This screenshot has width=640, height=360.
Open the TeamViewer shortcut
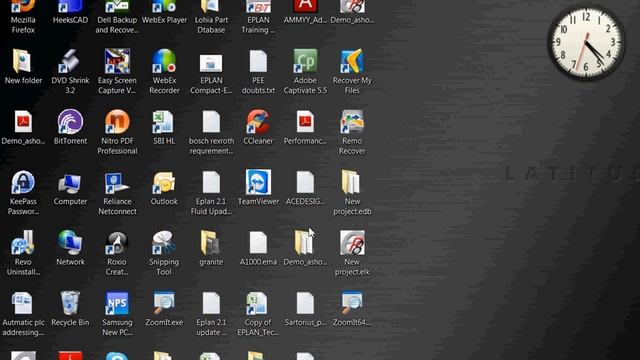[x=258, y=187]
